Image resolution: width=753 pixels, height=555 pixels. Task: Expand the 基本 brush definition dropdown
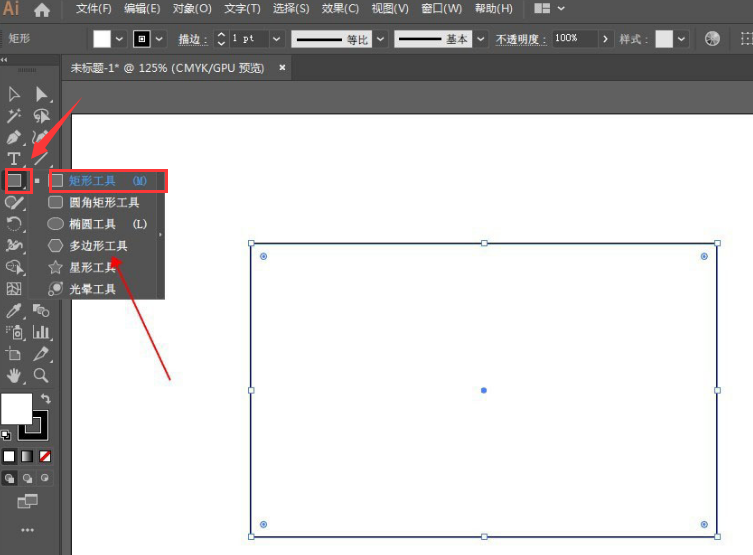pyautogui.click(x=481, y=39)
